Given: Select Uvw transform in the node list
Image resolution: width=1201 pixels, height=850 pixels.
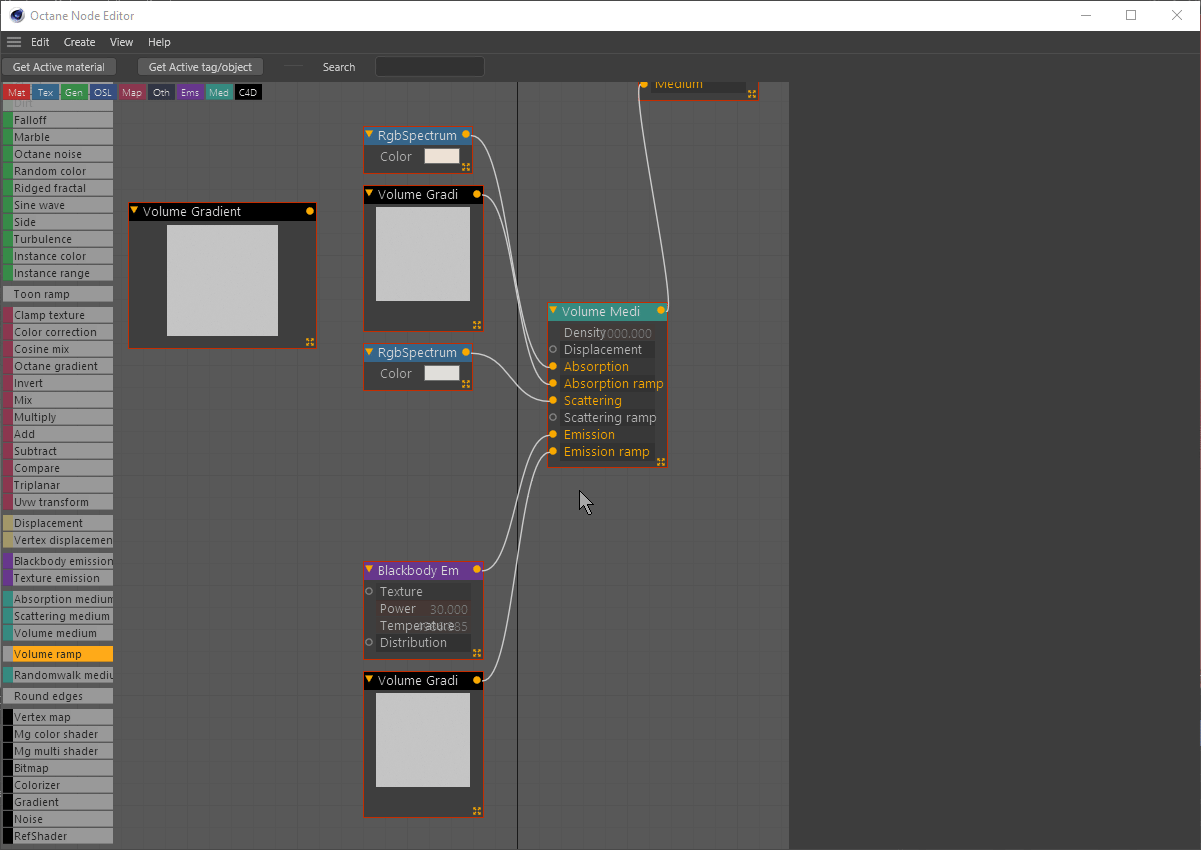Looking at the screenshot, I should coord(58,502).
